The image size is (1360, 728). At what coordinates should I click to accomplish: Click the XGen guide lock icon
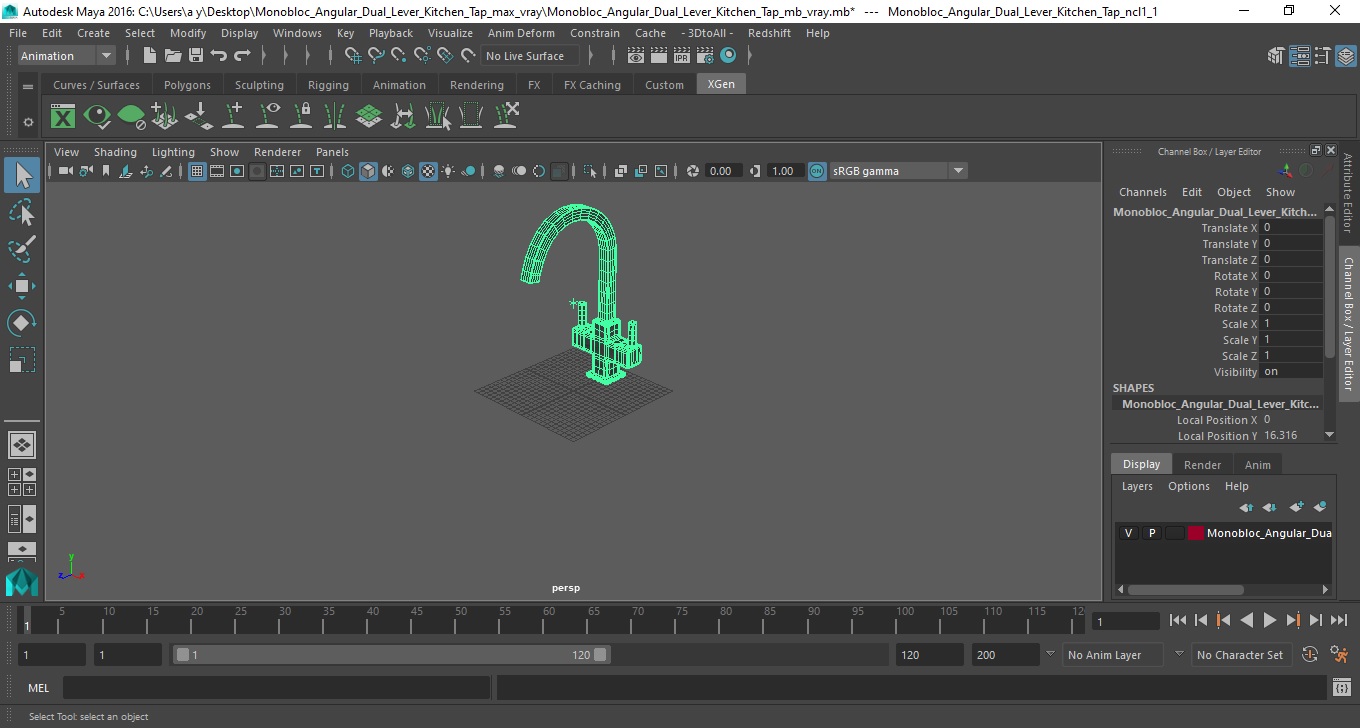301,117
